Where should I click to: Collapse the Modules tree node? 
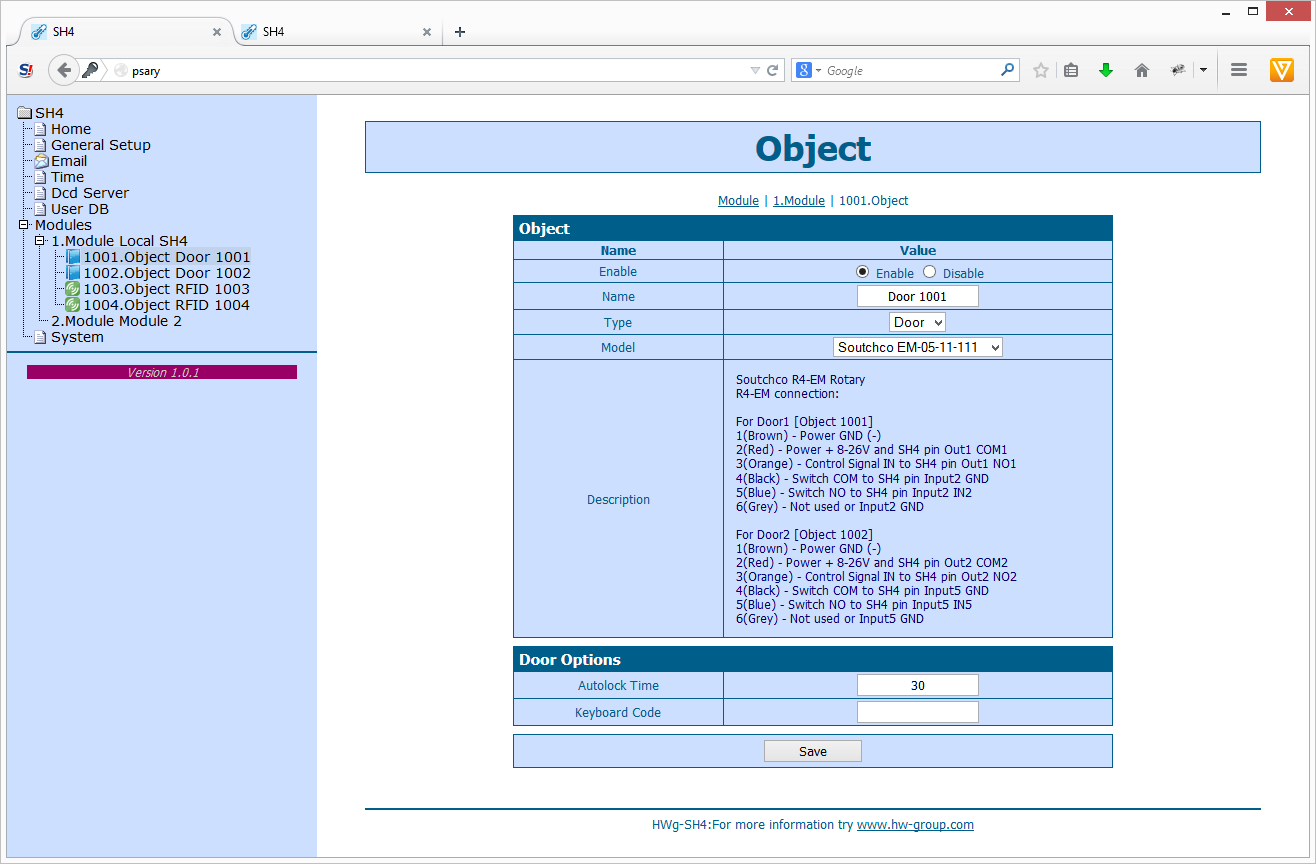pyautogui.click(x=24, y=225)
